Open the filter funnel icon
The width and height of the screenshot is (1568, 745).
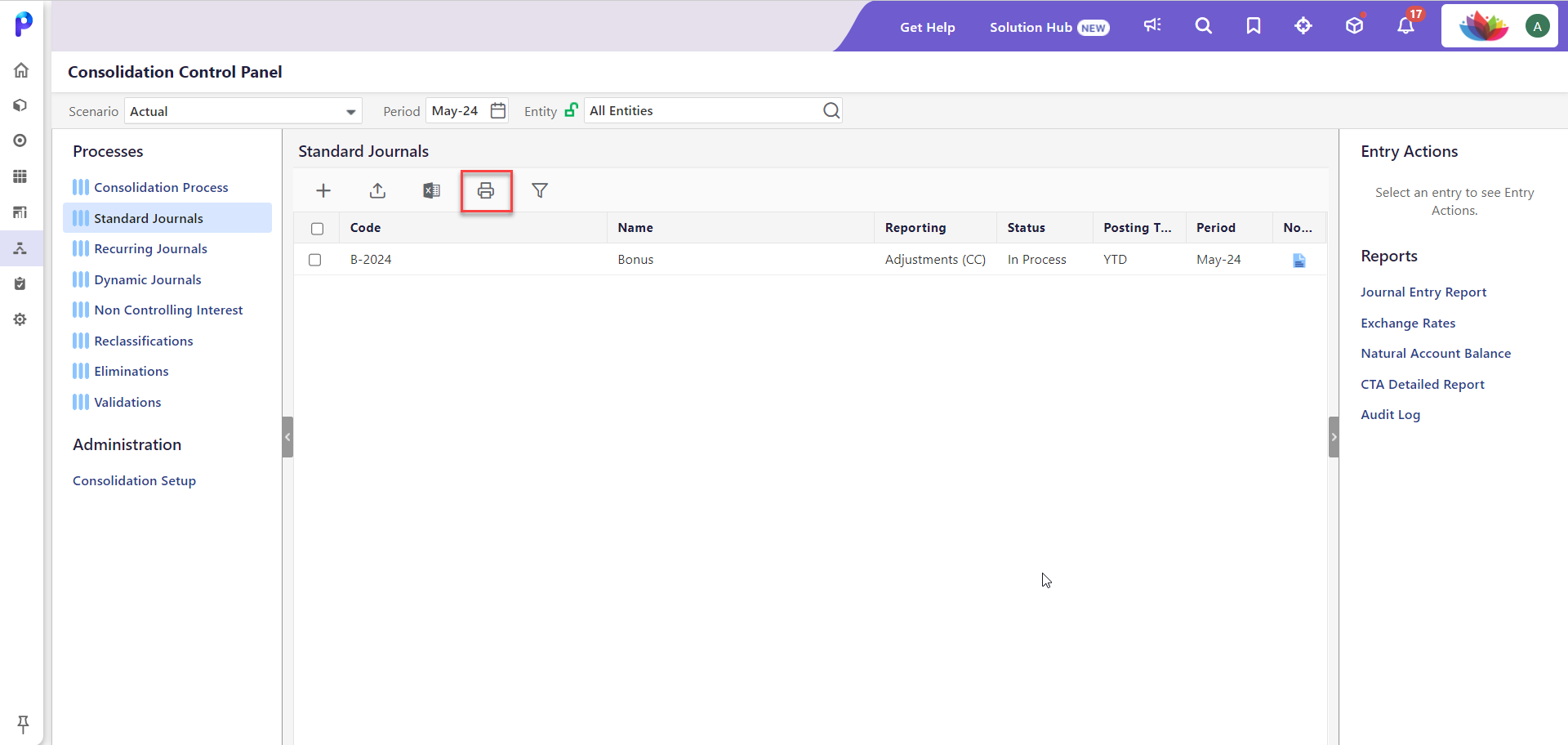(540, 190)
